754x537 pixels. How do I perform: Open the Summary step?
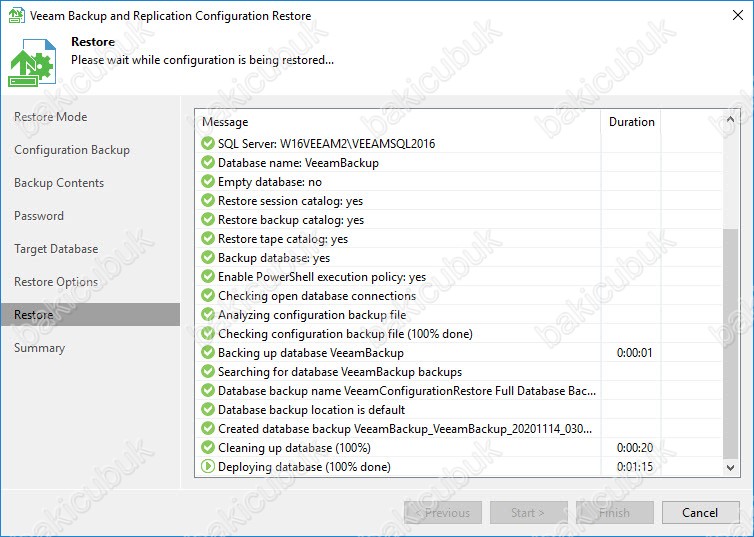(x=39, y=348)
